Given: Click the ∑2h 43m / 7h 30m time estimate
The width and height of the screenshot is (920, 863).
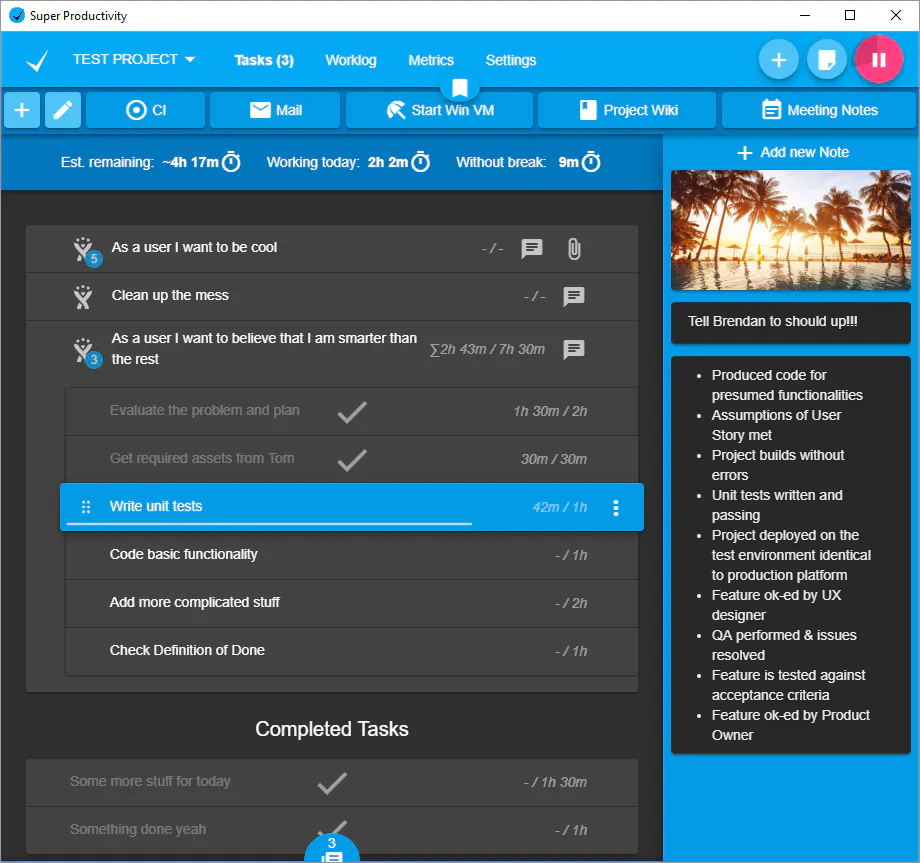Looking at the screenshot, I should 488,350.
